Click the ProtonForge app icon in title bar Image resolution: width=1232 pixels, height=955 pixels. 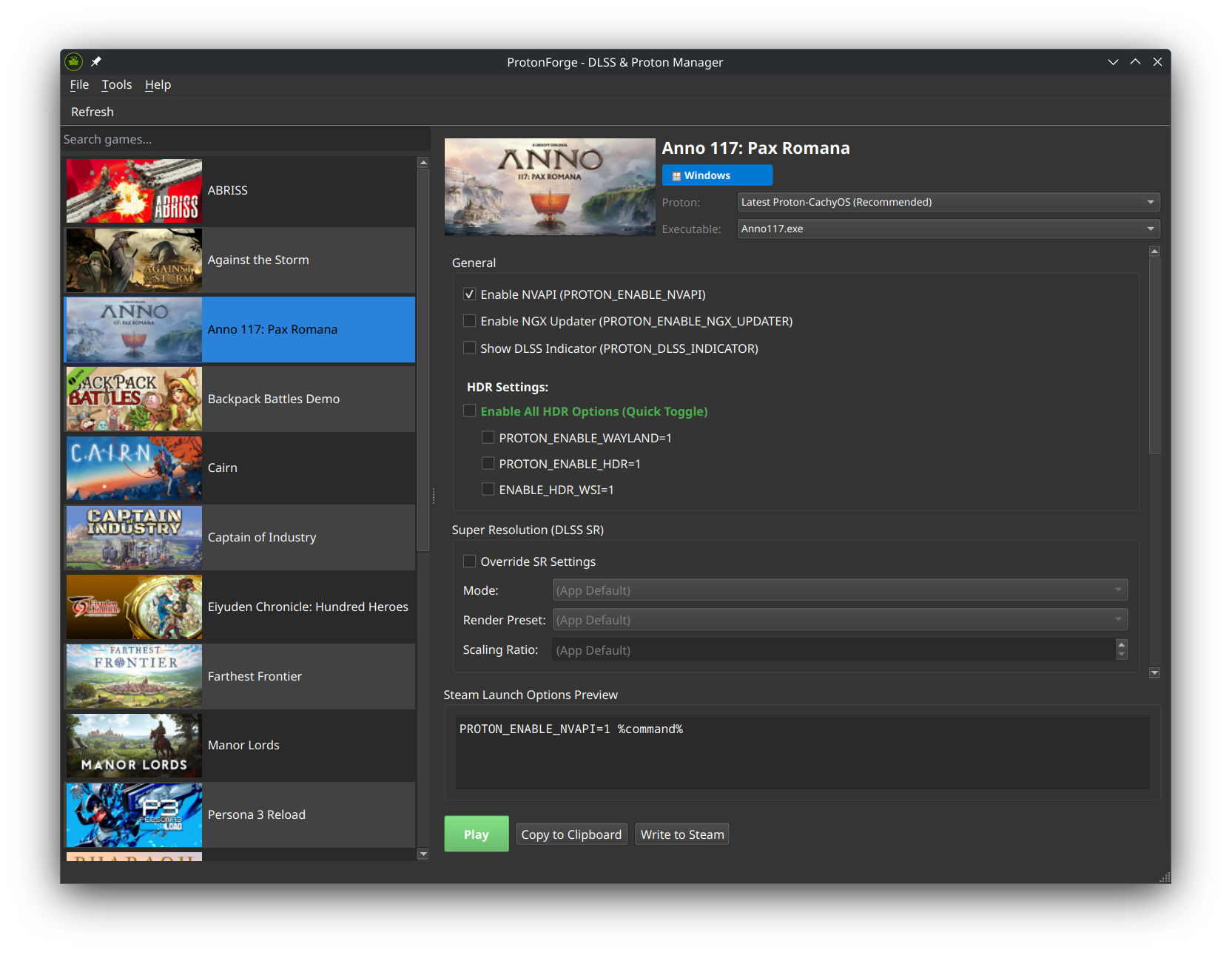pos(73,62)
